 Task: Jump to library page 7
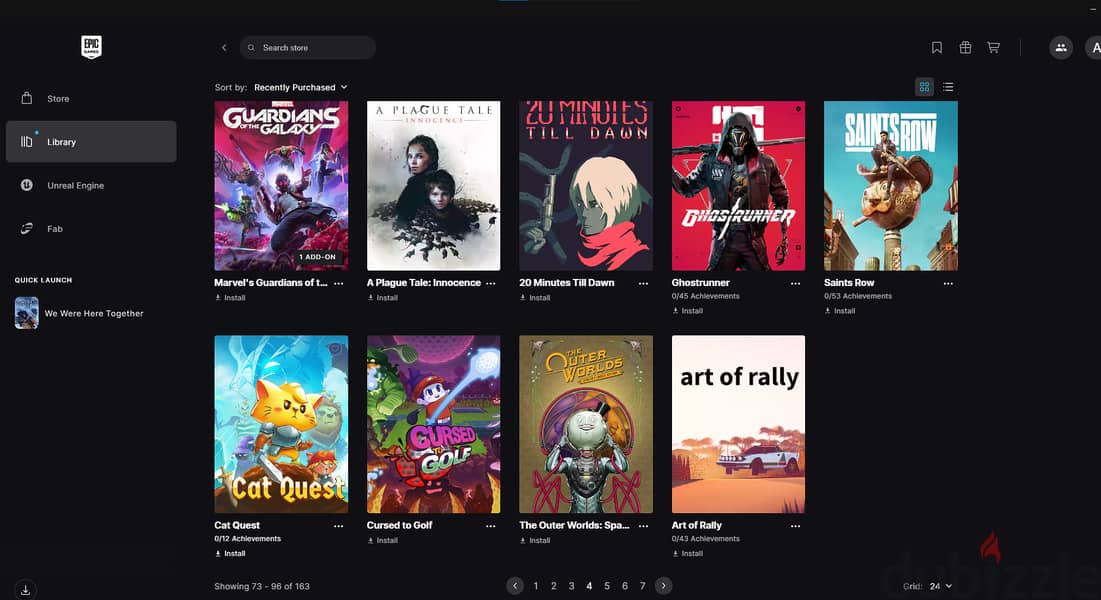642,586
